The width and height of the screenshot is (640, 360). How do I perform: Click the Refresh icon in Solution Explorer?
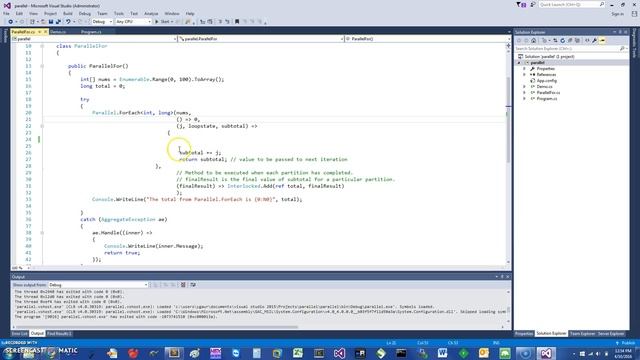(562, 40)
